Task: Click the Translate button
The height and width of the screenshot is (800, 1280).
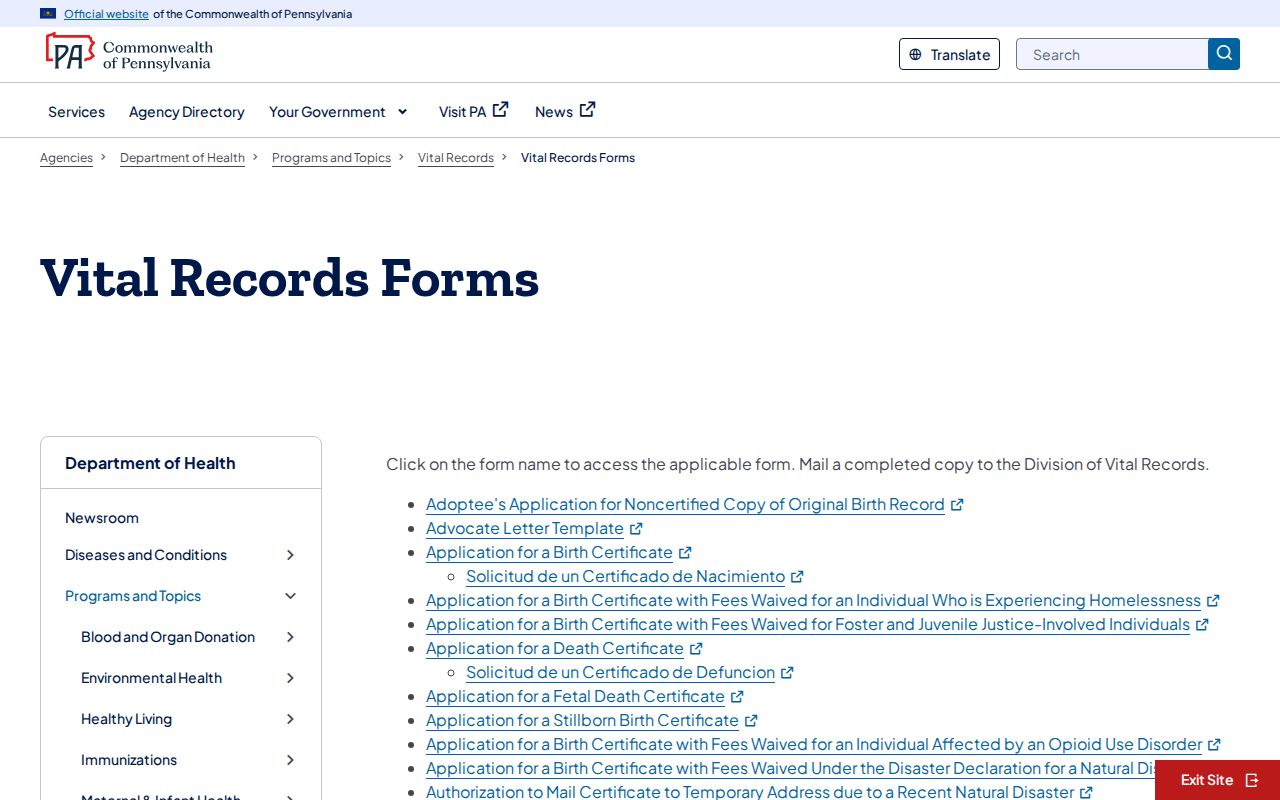Action: [x=949, y=54]
